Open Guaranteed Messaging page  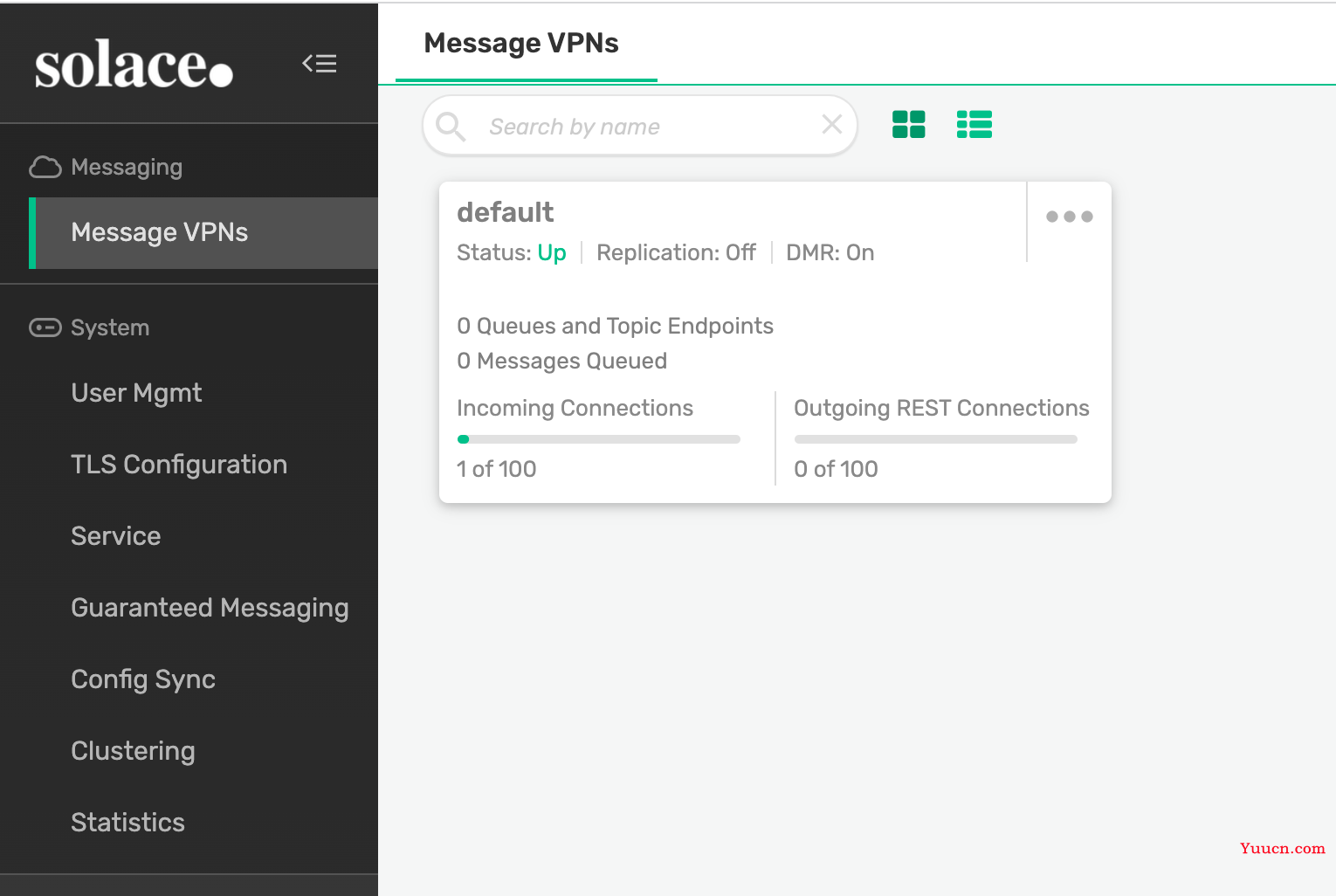[210, 608]
